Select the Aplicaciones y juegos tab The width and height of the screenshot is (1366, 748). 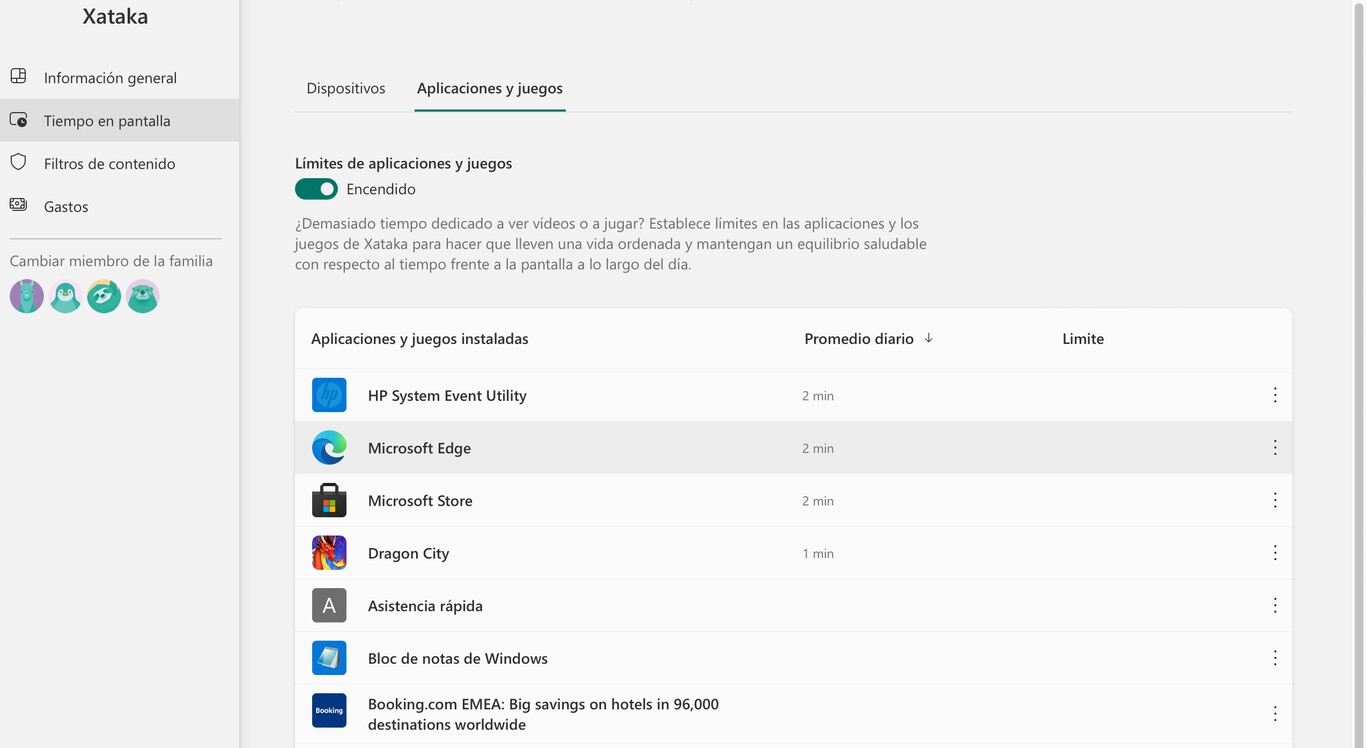pyautogui.click(x=490, y=88)
